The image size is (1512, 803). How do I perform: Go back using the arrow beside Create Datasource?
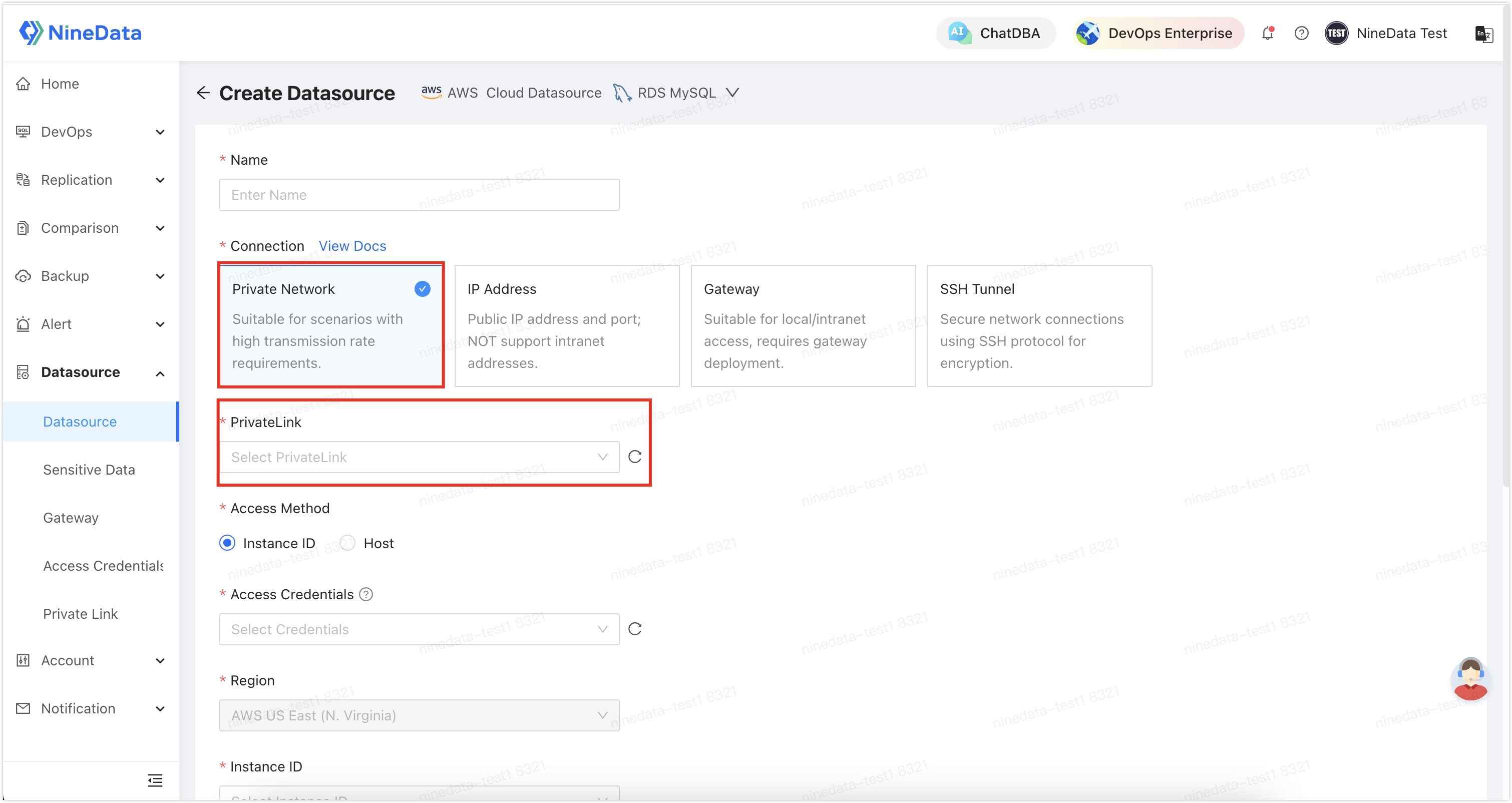(x=203, y=93)
